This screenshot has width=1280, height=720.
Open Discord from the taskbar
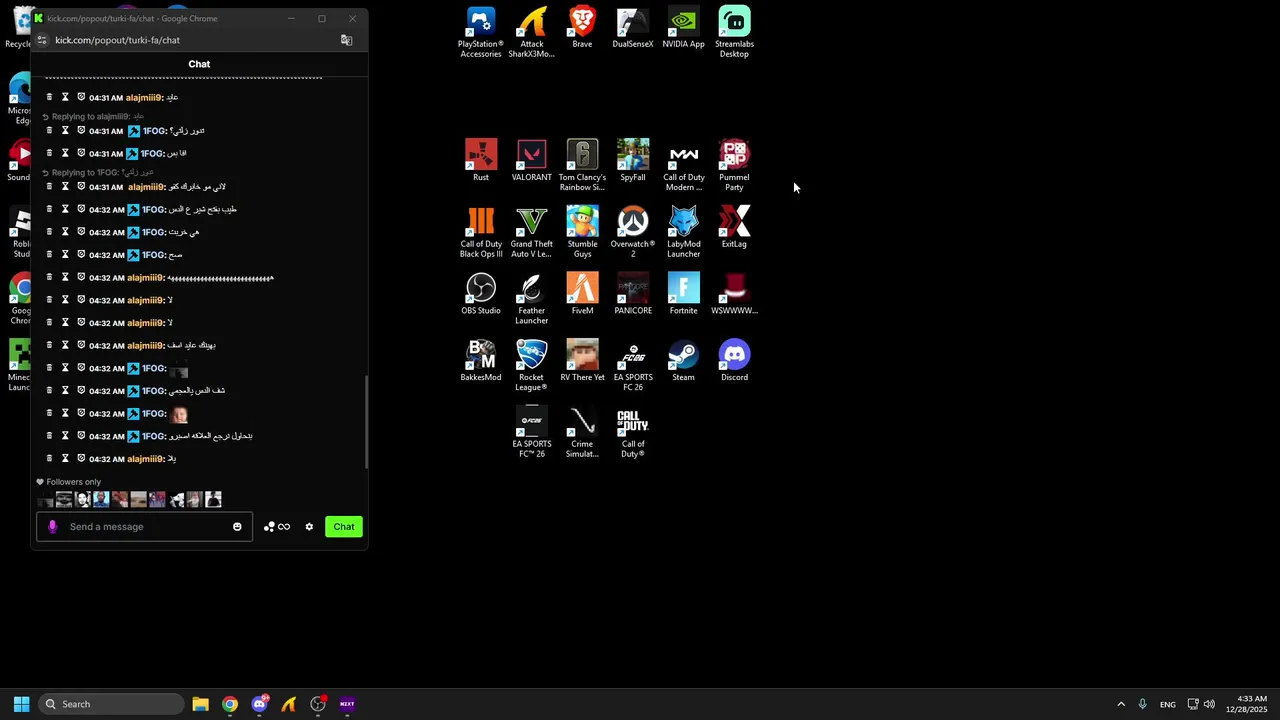(x=259, y=704)
